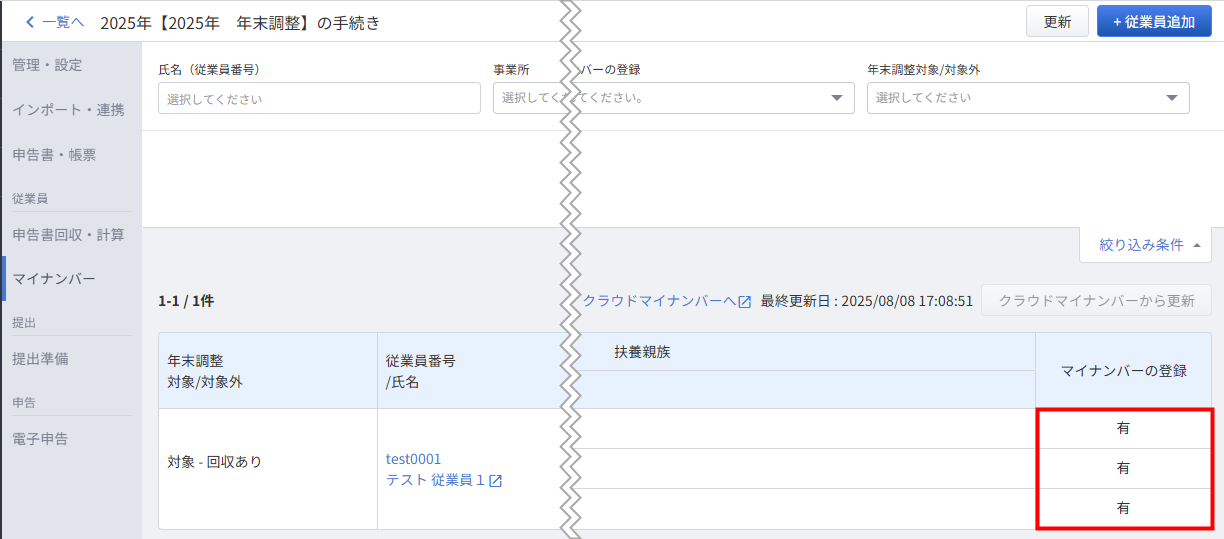Click the page title 2025年【2025年 年末調整】の手続き
This screenshot has width=1224, height=539.
pos(240,22)
